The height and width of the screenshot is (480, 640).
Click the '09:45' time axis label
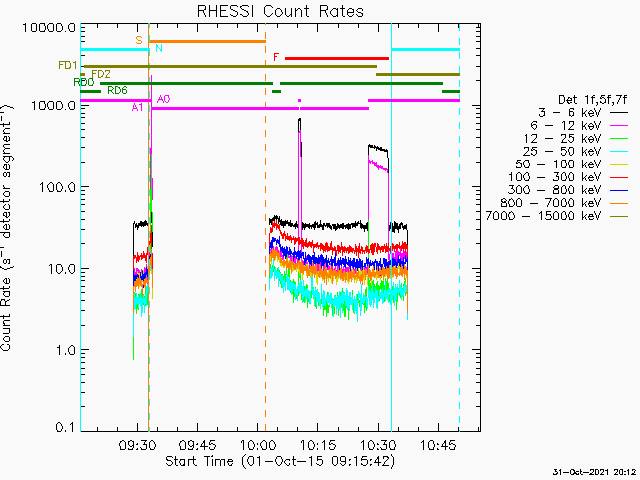point(198,445)
